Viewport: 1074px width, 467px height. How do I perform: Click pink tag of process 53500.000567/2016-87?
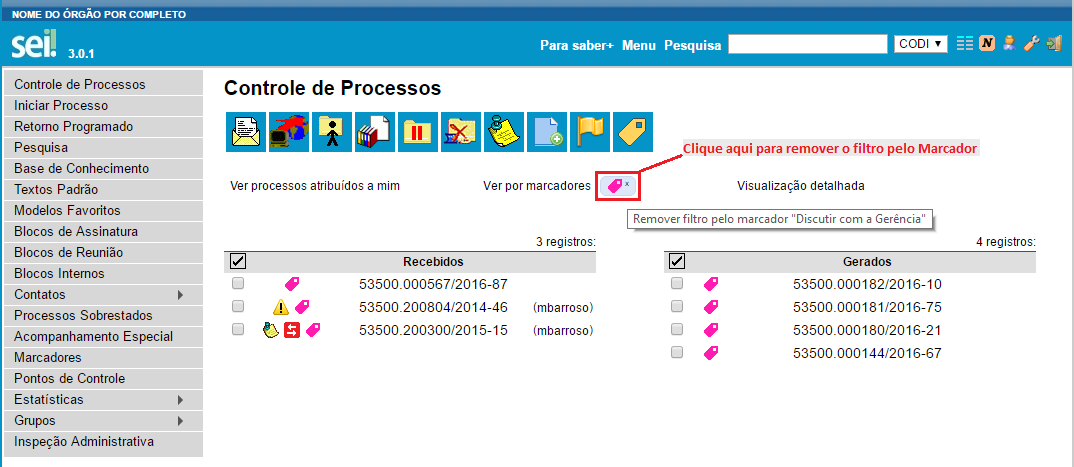coord(292,284)
